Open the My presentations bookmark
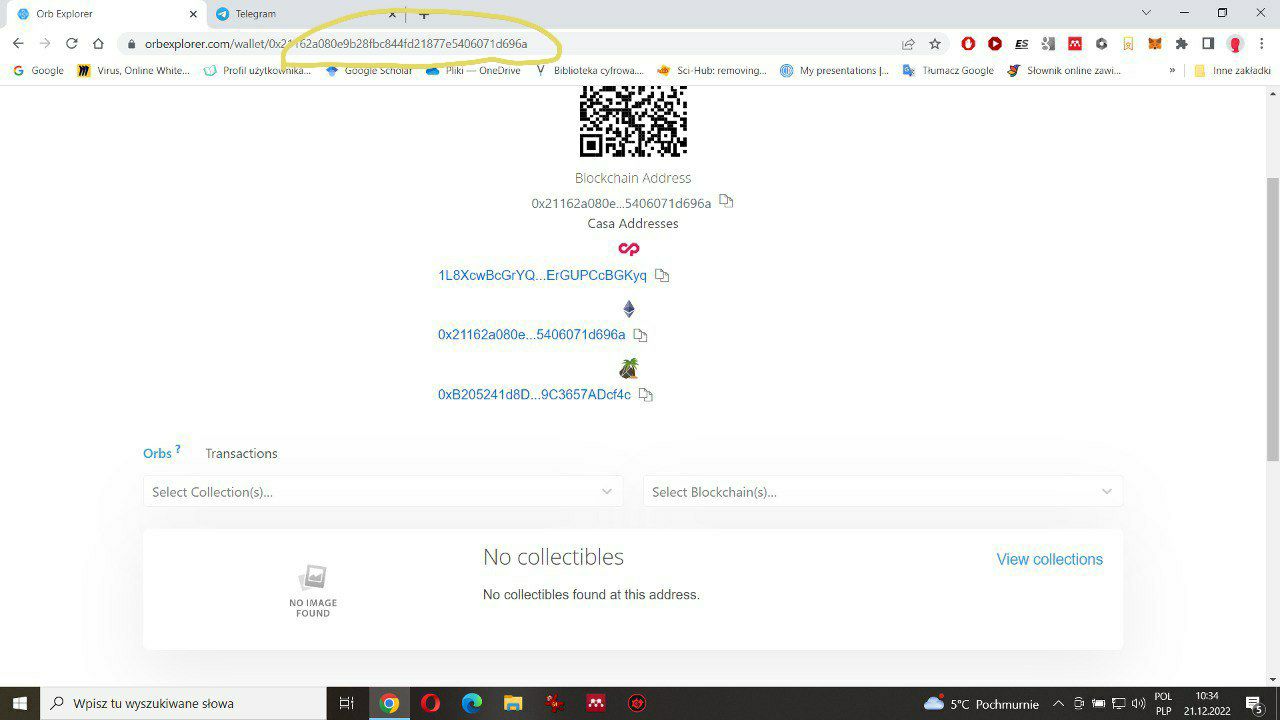Screen dimensions: 1280x720 (834, 71)
